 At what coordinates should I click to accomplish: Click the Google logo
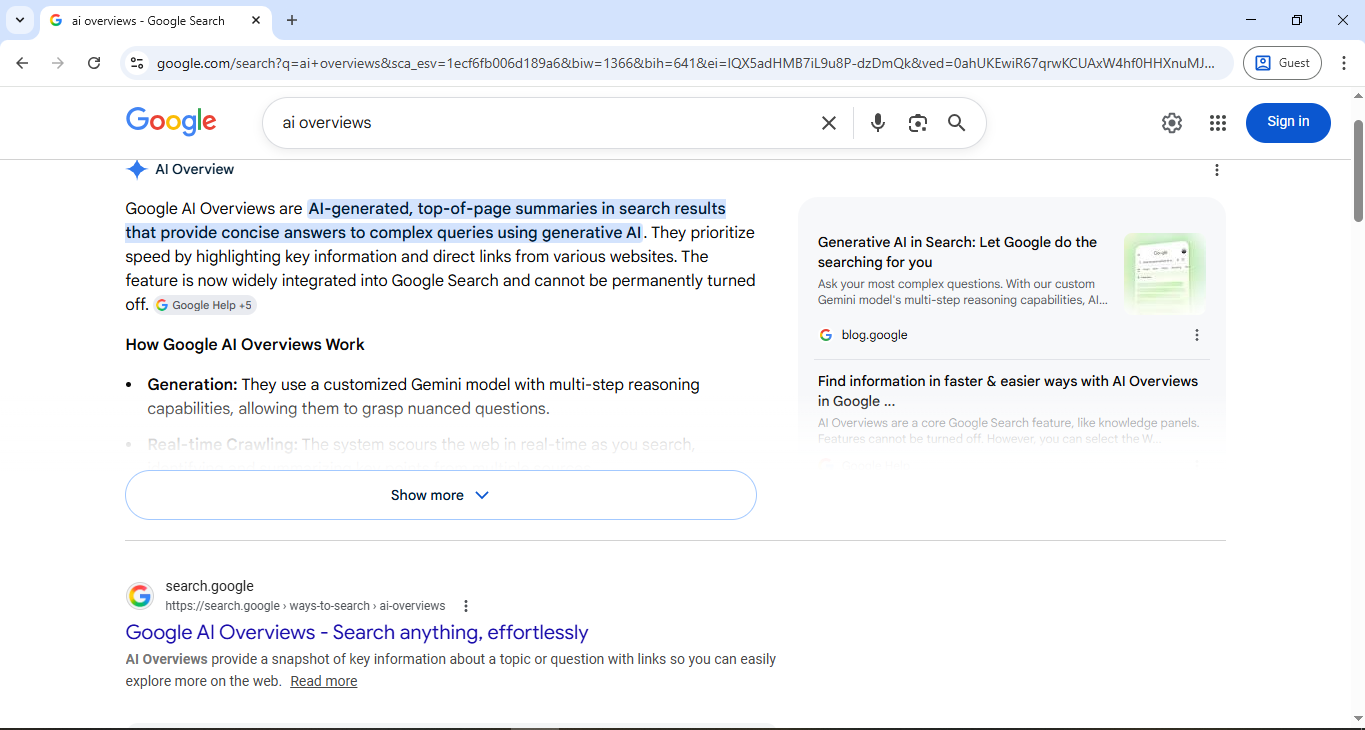171,122
